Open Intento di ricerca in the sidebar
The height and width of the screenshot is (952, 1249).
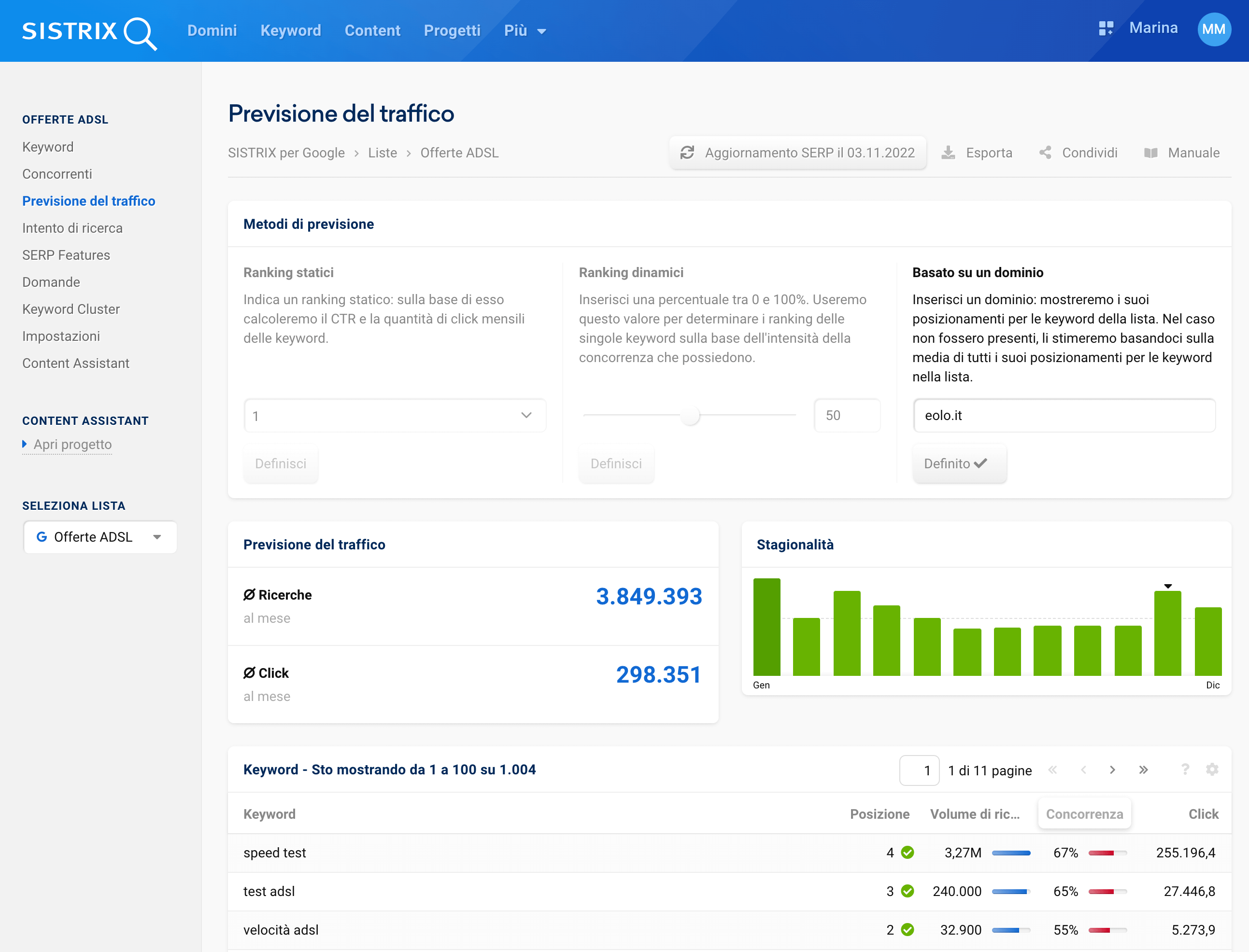[72, 228]
